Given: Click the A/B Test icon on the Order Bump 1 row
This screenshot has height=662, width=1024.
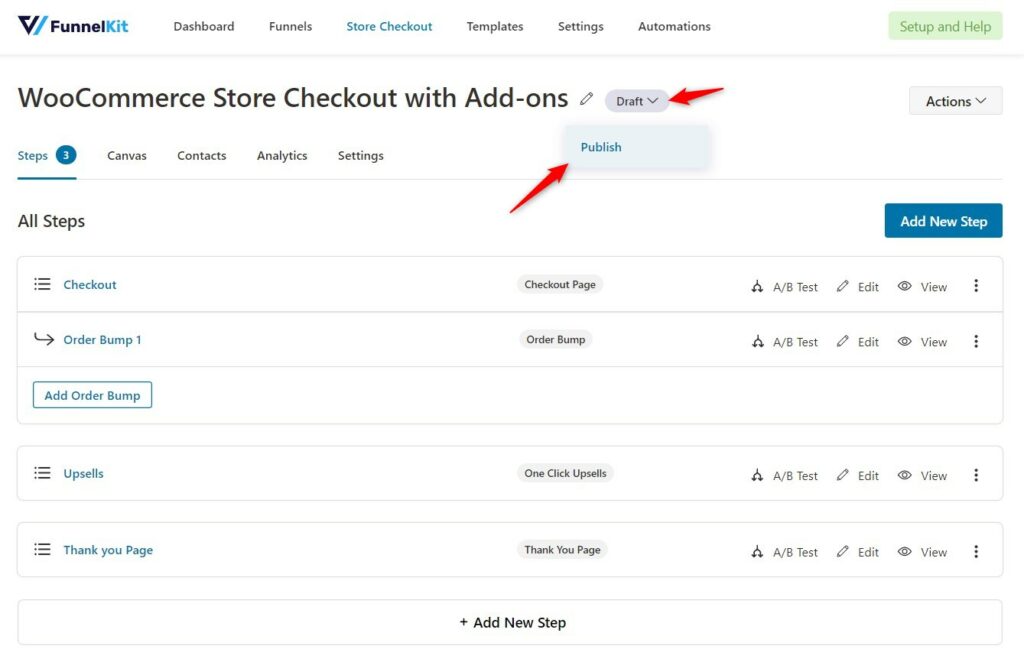Looking at the screenshot, I should click(x=757, y=341).
